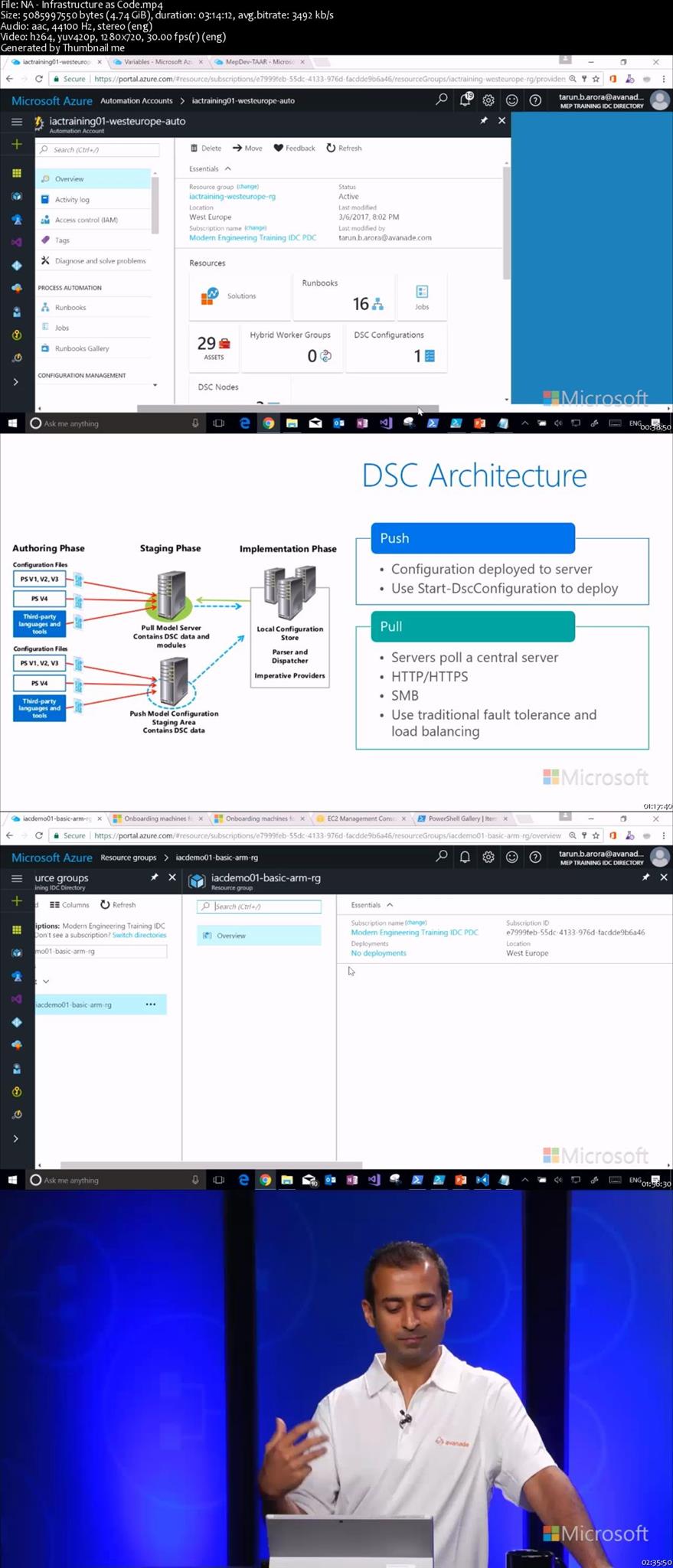Click search box in iactraining01-westeurope-auto blade

click(98, 149)
